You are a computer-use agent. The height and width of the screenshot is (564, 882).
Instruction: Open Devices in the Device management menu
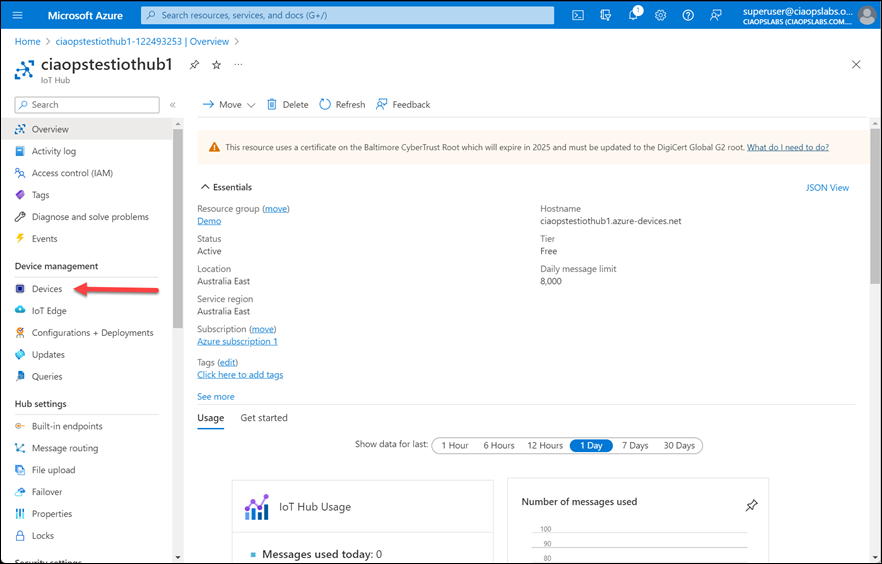(47, 289)
